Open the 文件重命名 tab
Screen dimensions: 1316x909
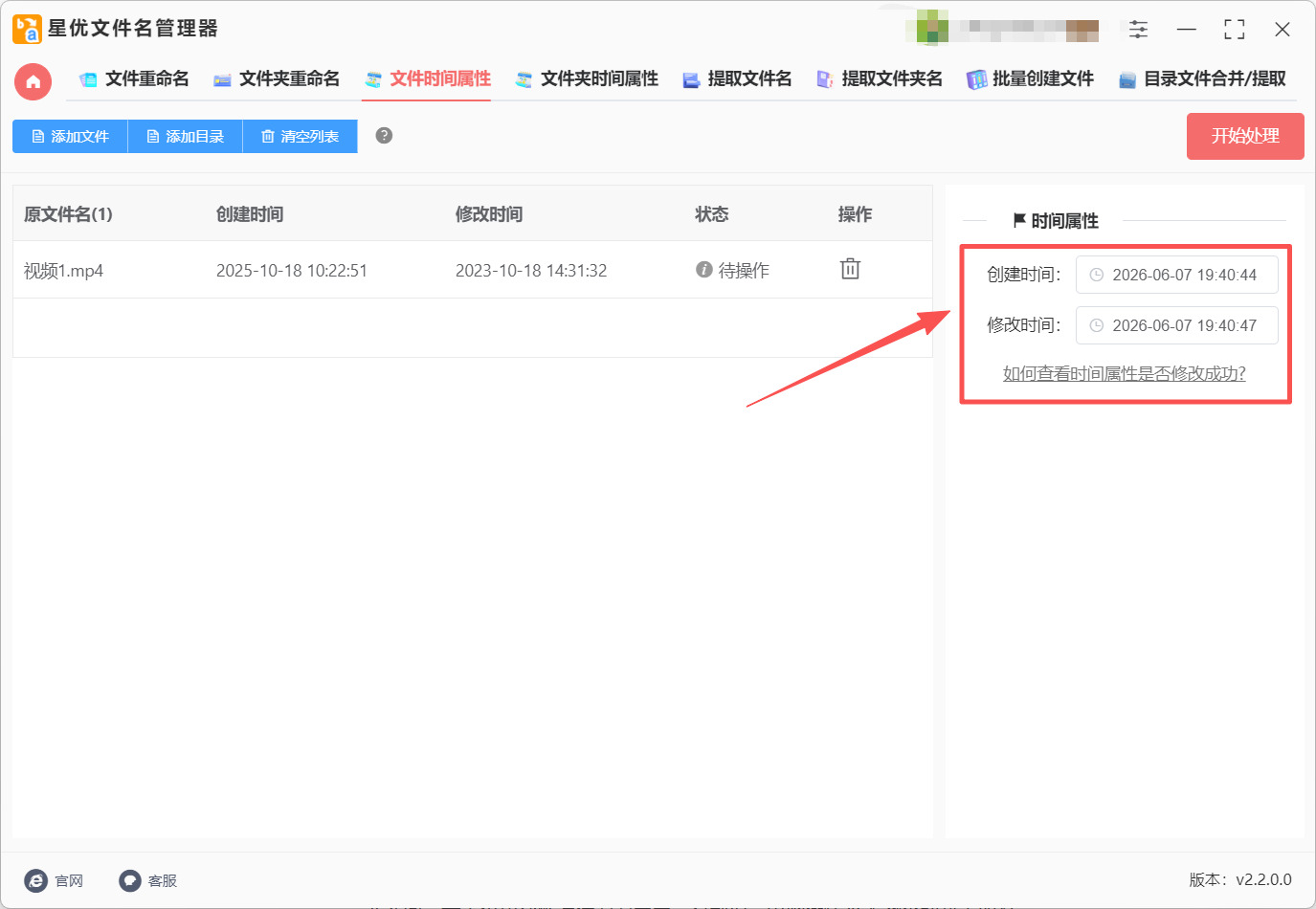click(x=134, y=79)
